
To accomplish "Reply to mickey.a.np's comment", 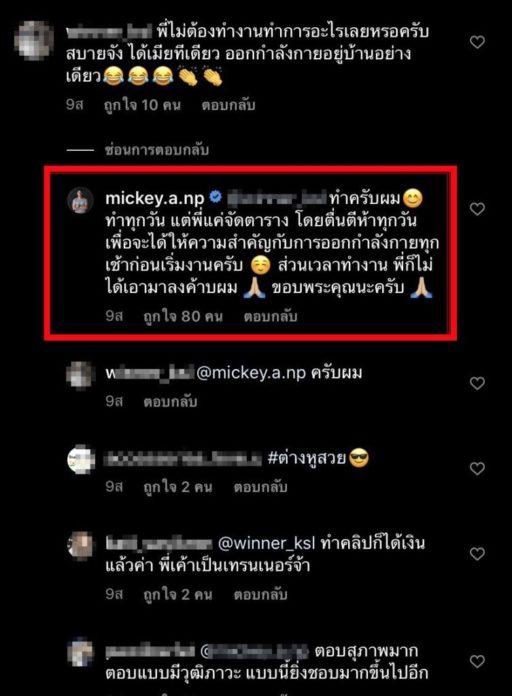I will (270, 316).
